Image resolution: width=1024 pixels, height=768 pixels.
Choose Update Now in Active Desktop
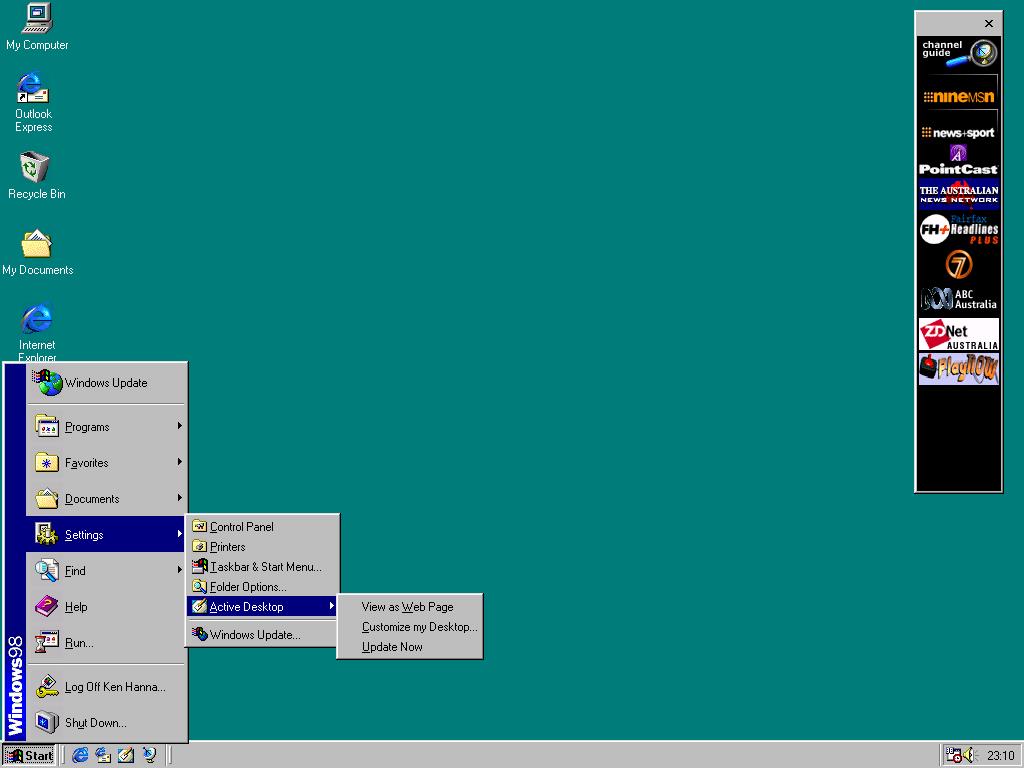pyautogui.click(x=409, y=647)
